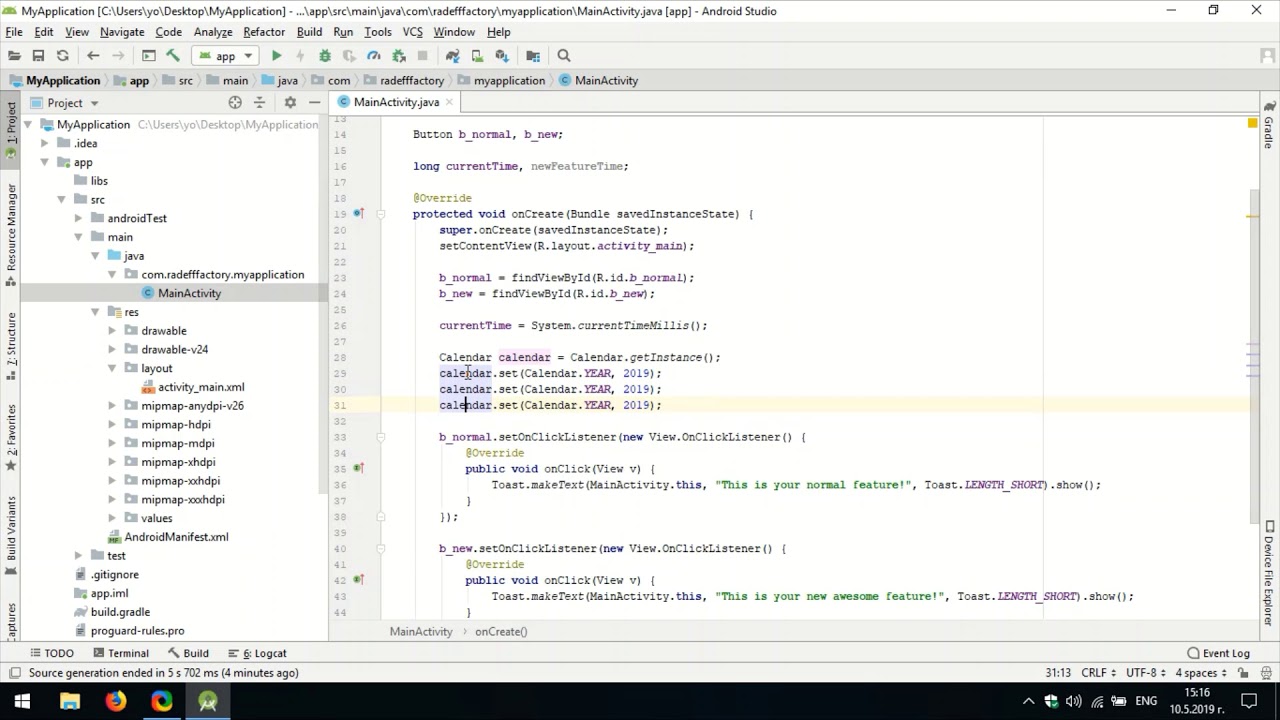Screen dimensions: 1280x720
Task: Open the Refactor menu
Action: tap(264, 32)
